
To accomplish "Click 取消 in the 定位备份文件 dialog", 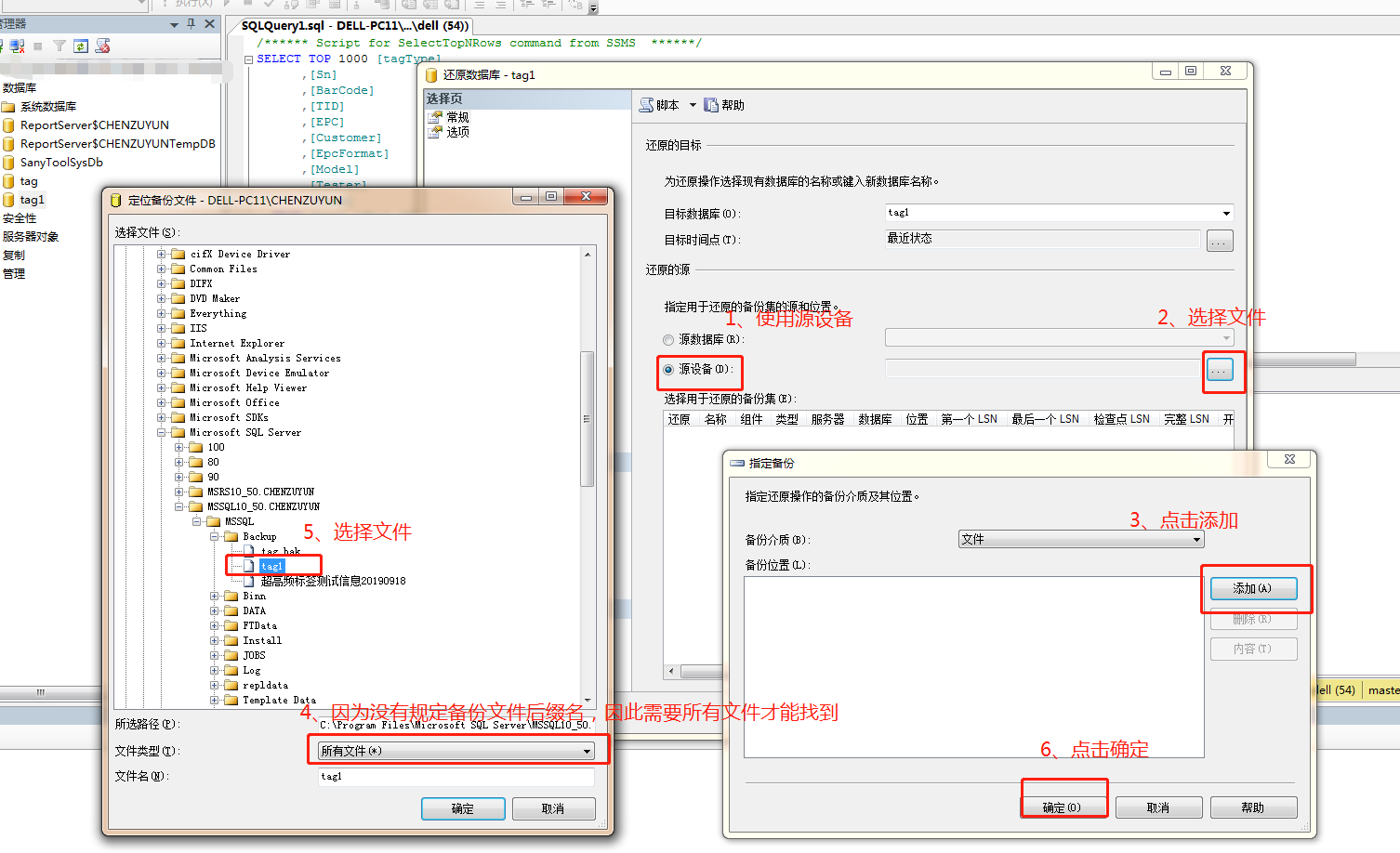I will tap(553, 808).
